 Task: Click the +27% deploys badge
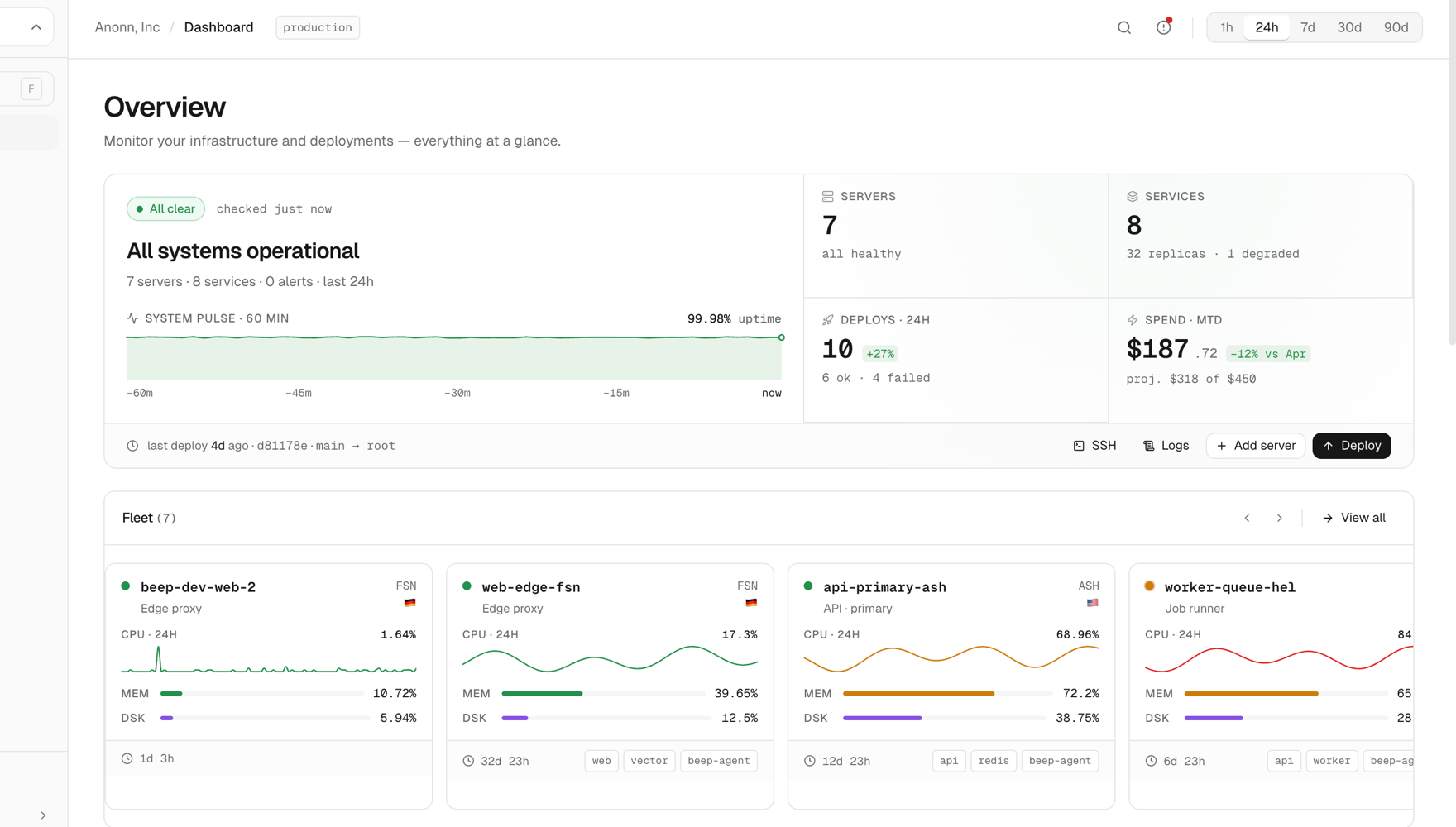coord(880,354)
